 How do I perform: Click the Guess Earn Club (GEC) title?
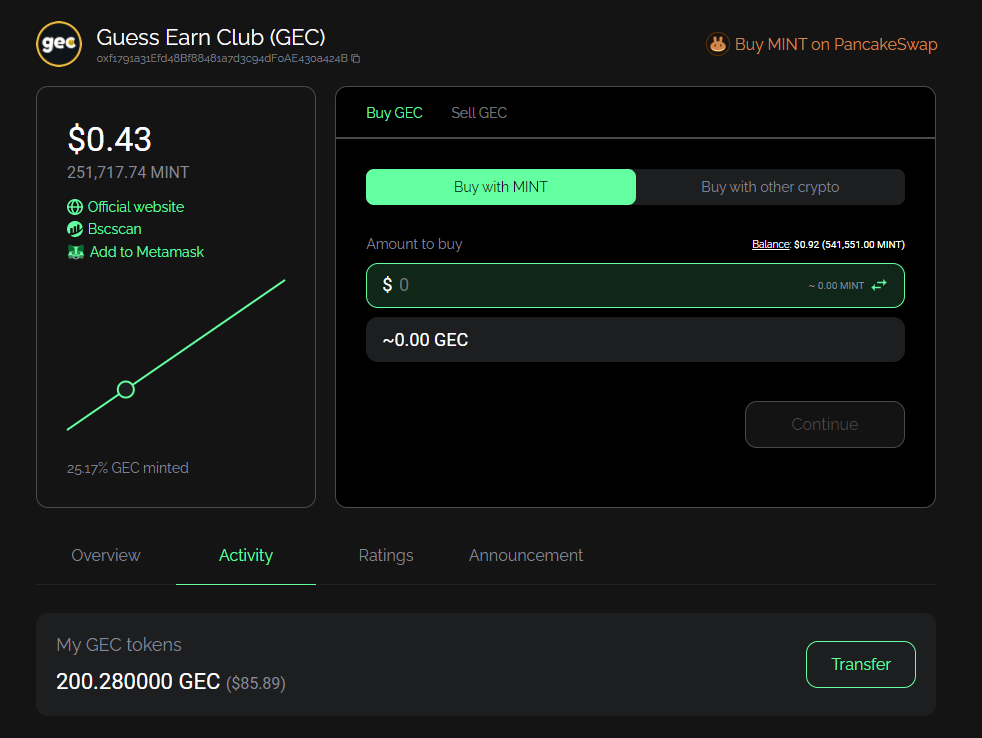(x=211, y=38)
